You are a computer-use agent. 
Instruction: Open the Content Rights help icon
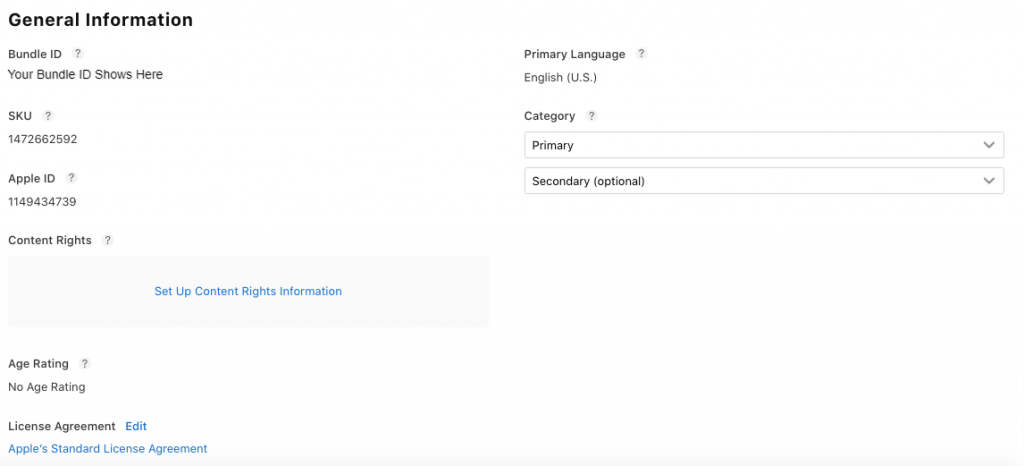[x=108, y=240]
